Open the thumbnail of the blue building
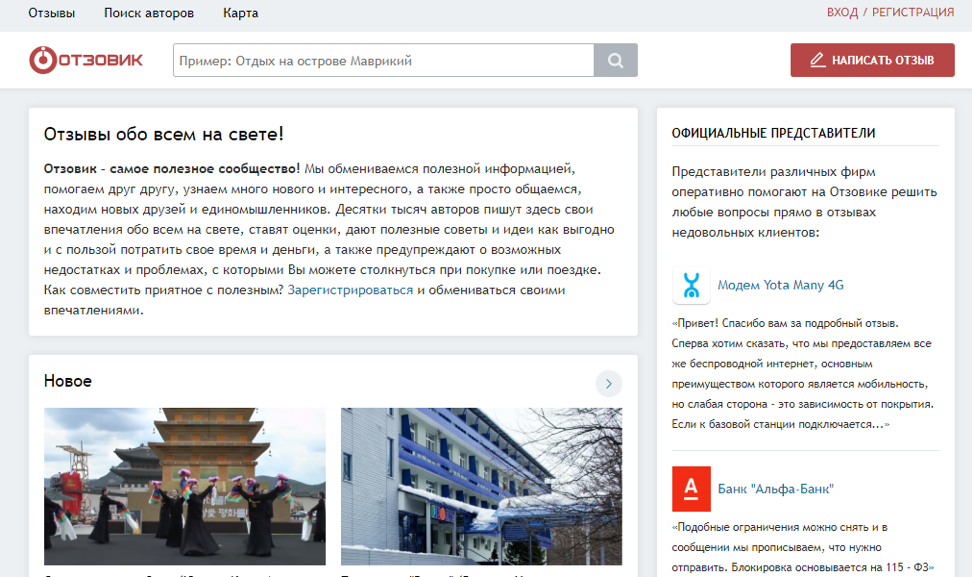The height and width of the screenshot is (577, 972). pyautogui.click(x=481, y=487)
